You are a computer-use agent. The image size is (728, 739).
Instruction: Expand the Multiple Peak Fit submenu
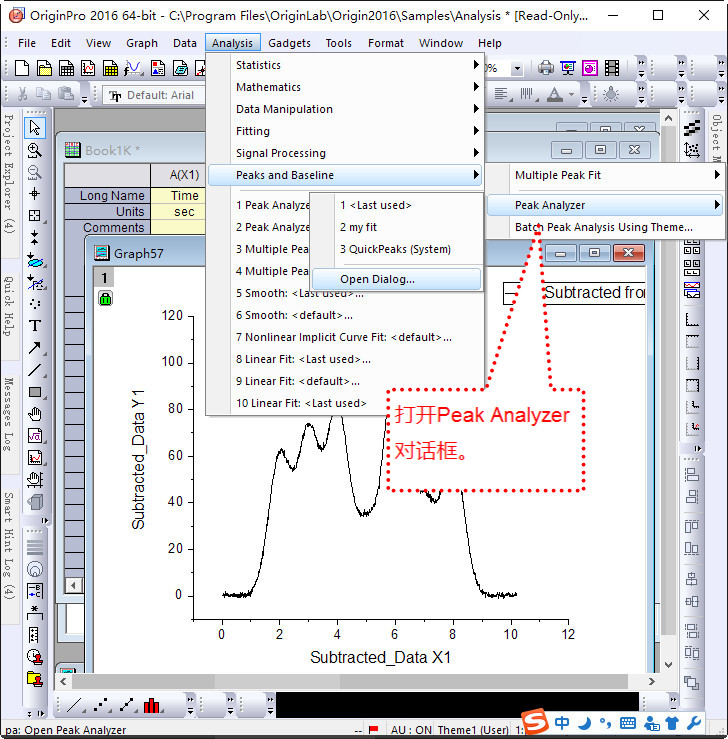(x=616, y=175)
